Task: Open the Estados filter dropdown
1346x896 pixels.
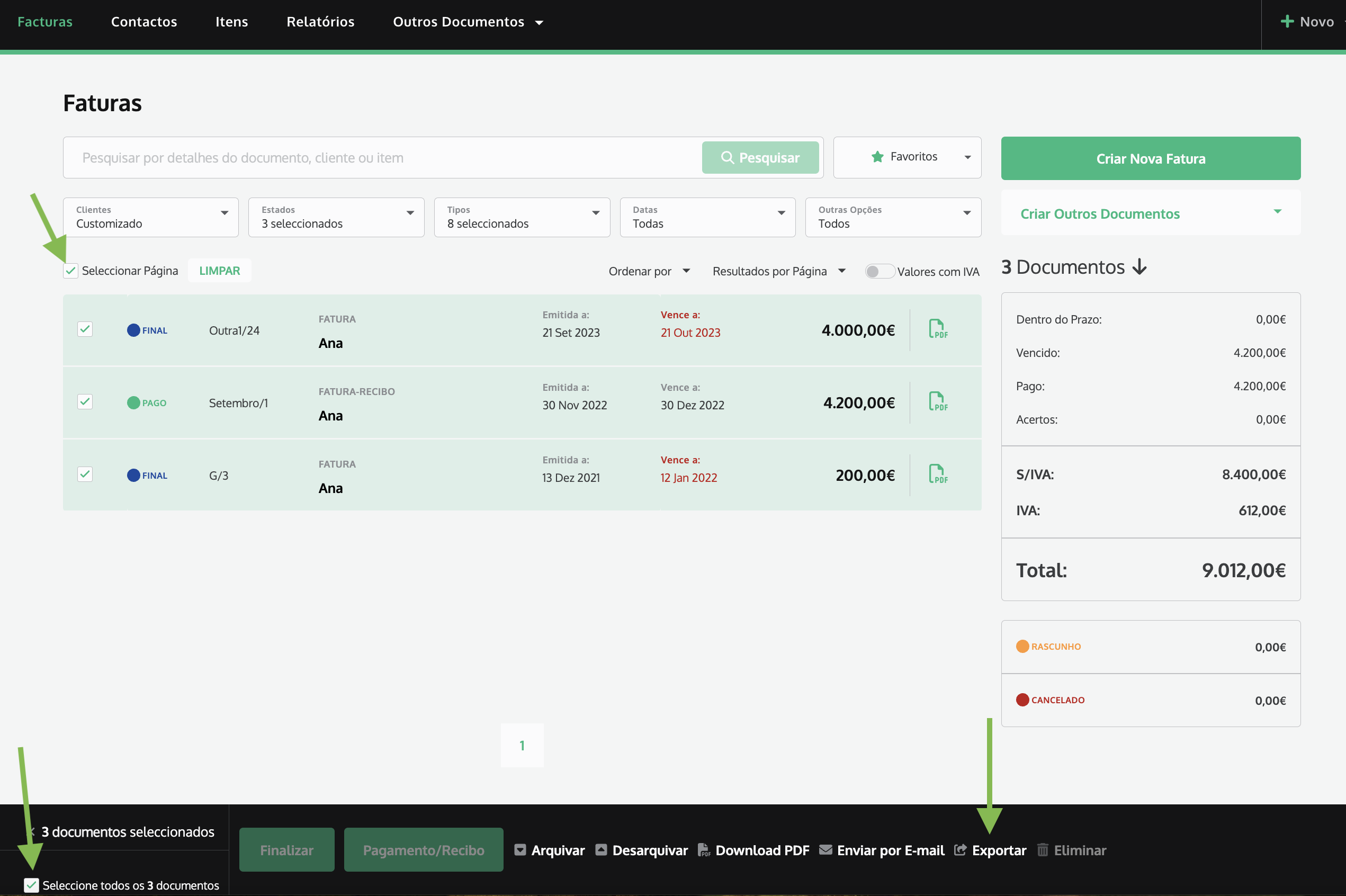Action: (336, 217)
